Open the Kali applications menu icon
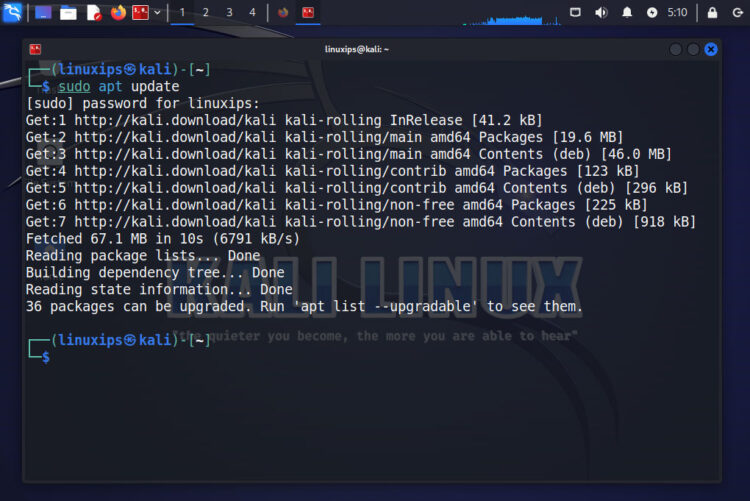 coord(12,12)
